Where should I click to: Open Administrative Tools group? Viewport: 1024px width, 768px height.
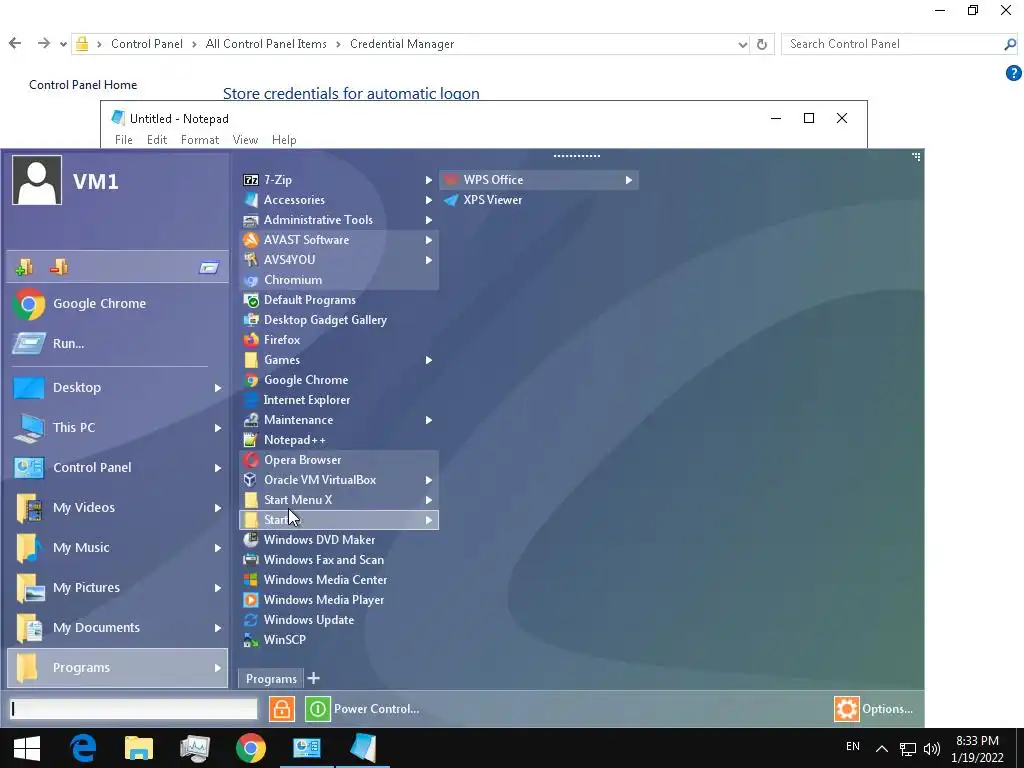point(339,220)
